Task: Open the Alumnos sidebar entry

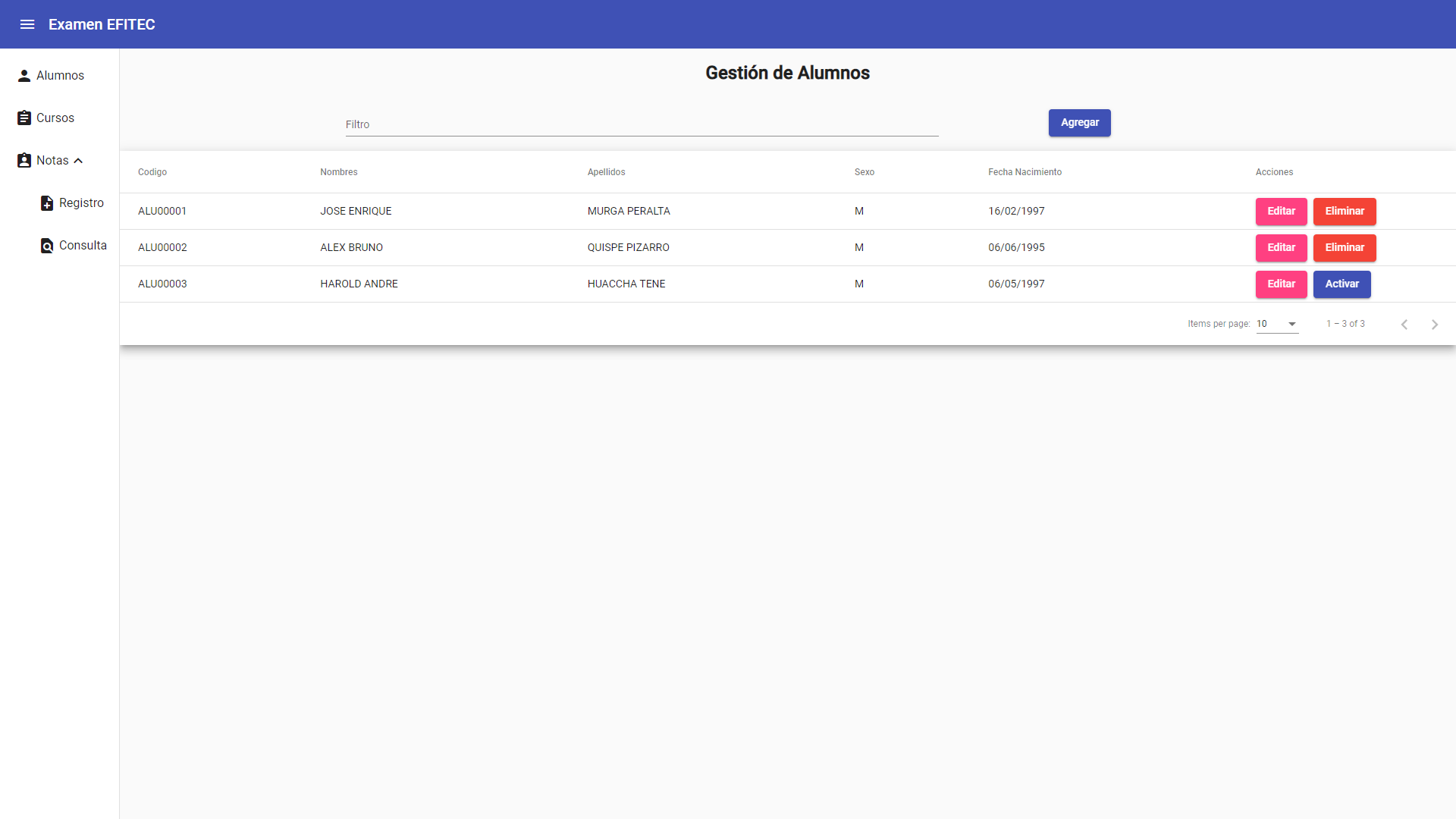Action: pyautogui.click(x=60, y=75)
